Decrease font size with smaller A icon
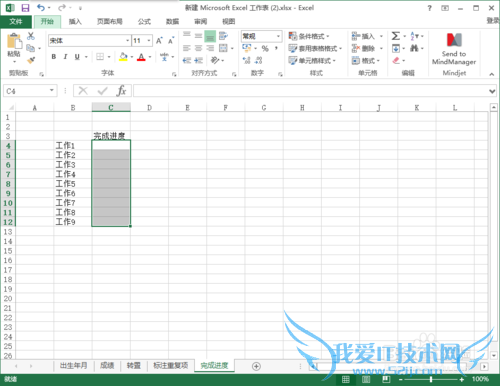500x386 pixels. [171, 41]
